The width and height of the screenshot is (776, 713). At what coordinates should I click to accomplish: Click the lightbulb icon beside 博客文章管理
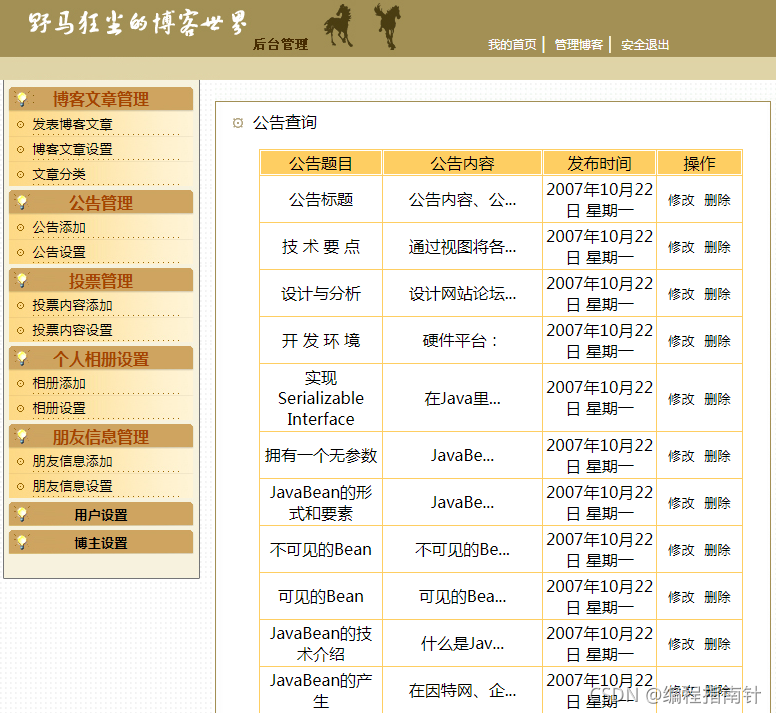pos(22,98)
